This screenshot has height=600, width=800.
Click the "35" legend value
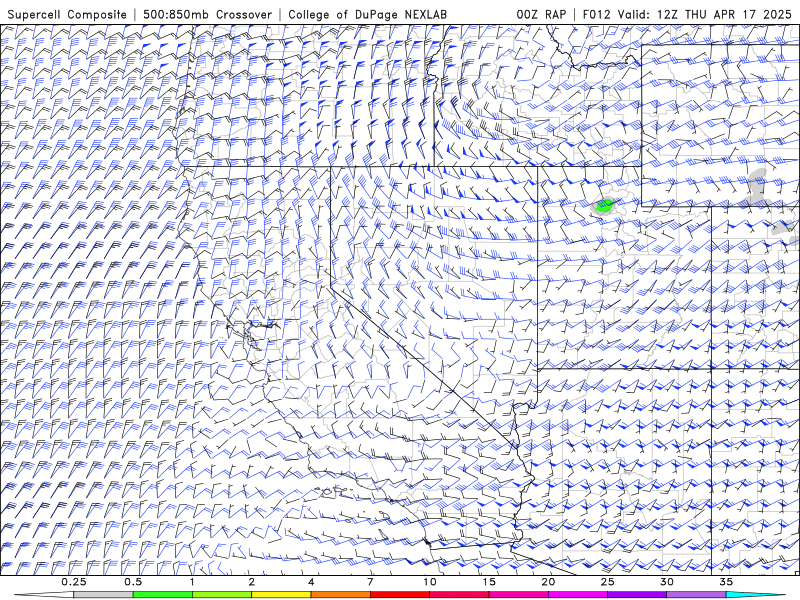(726, 582)
